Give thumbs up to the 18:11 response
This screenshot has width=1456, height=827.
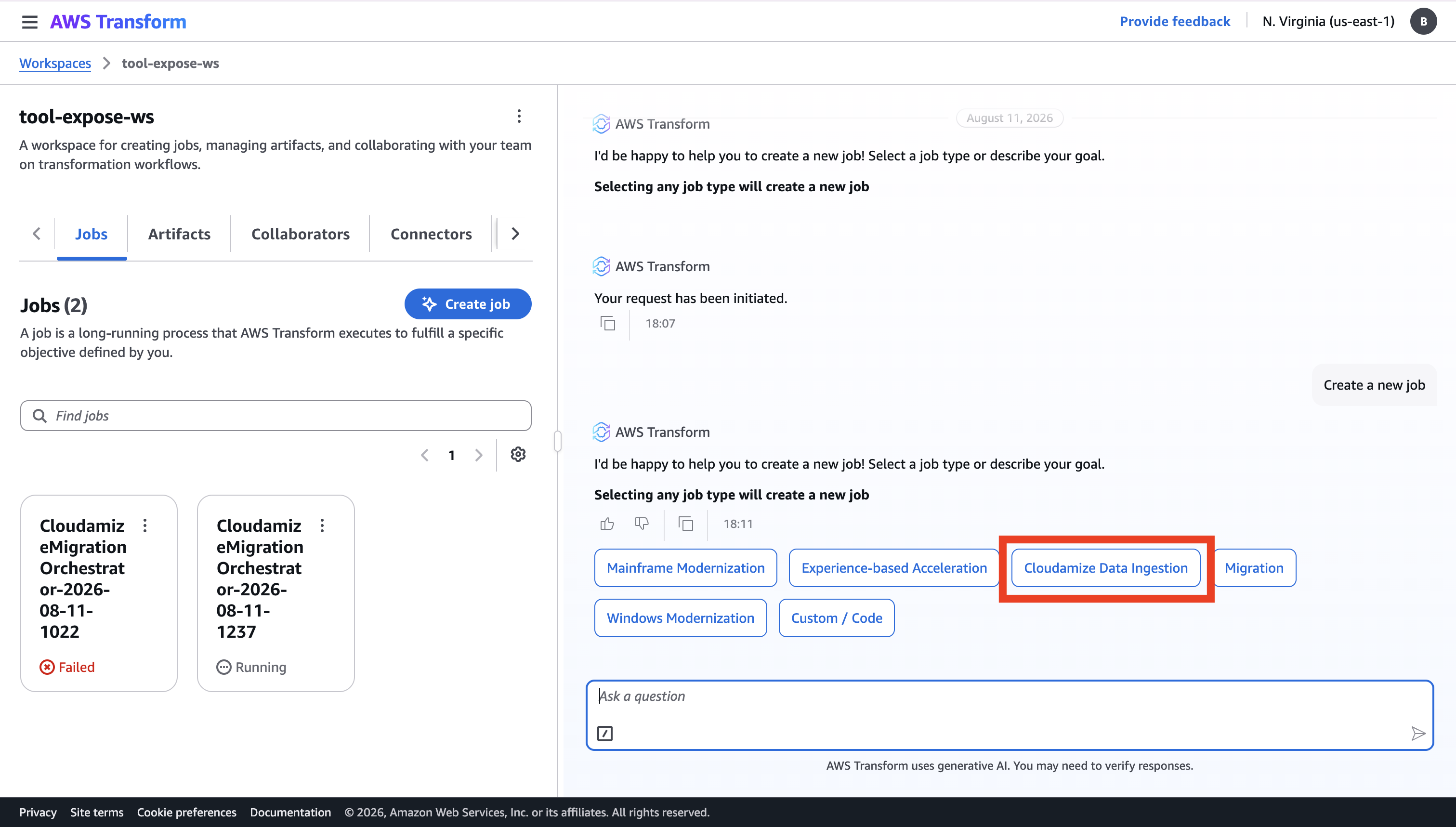(607, 523)
